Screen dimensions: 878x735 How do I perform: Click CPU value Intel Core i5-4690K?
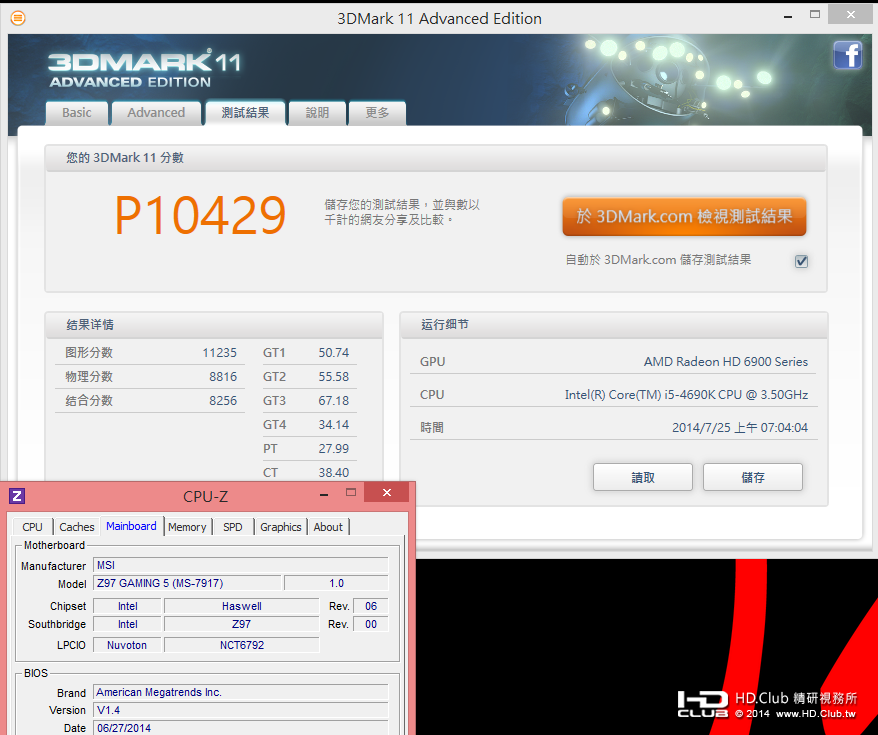(686, 395)
